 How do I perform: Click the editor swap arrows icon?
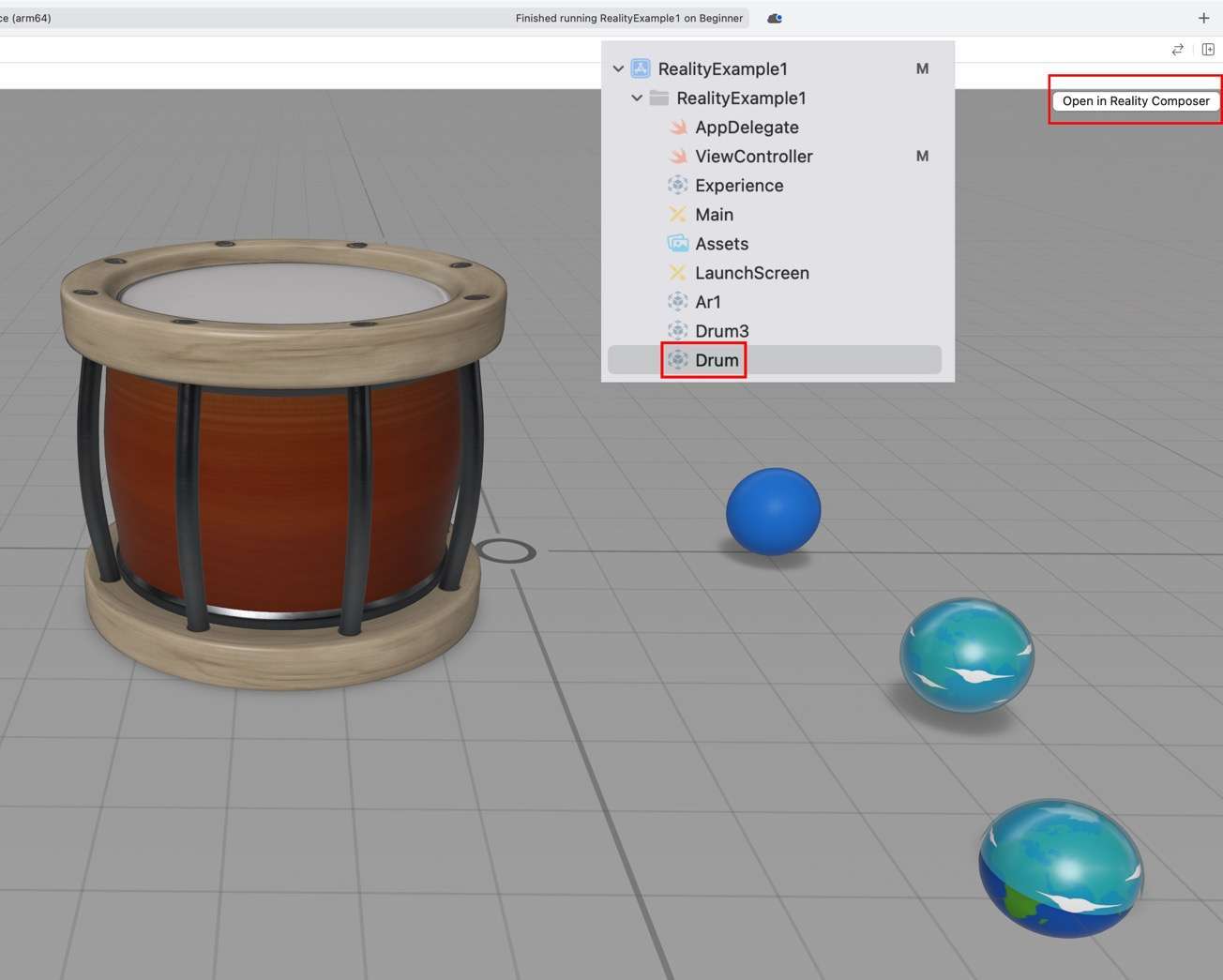1177,50
